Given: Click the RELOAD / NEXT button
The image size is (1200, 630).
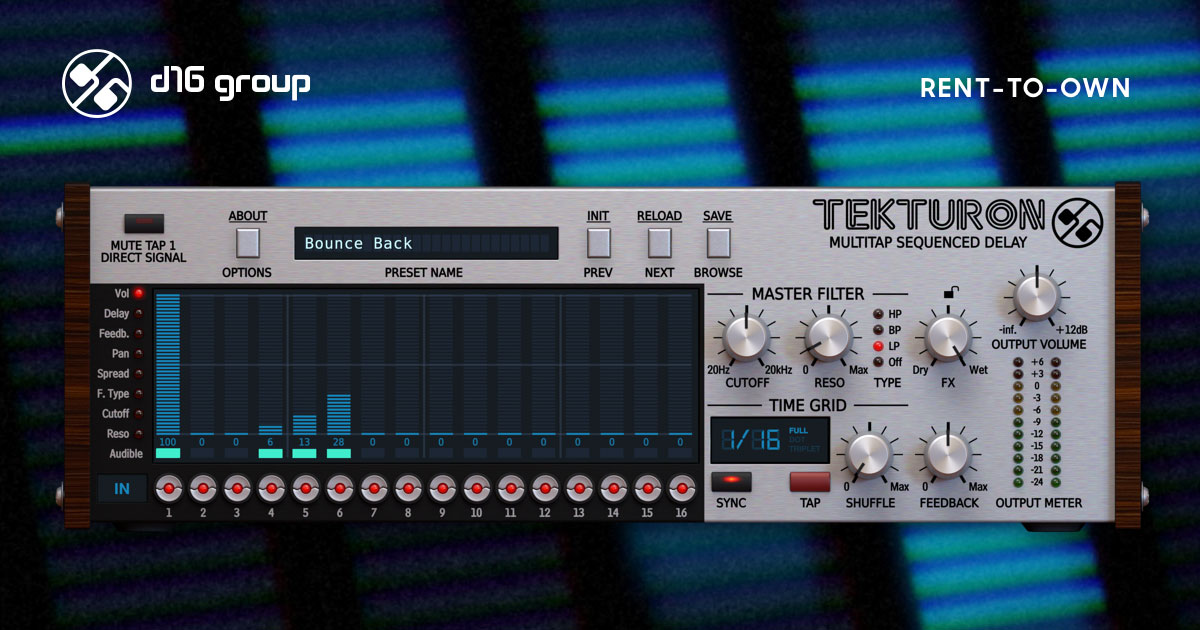Looking at the screenshot, I should click(659, 243).
